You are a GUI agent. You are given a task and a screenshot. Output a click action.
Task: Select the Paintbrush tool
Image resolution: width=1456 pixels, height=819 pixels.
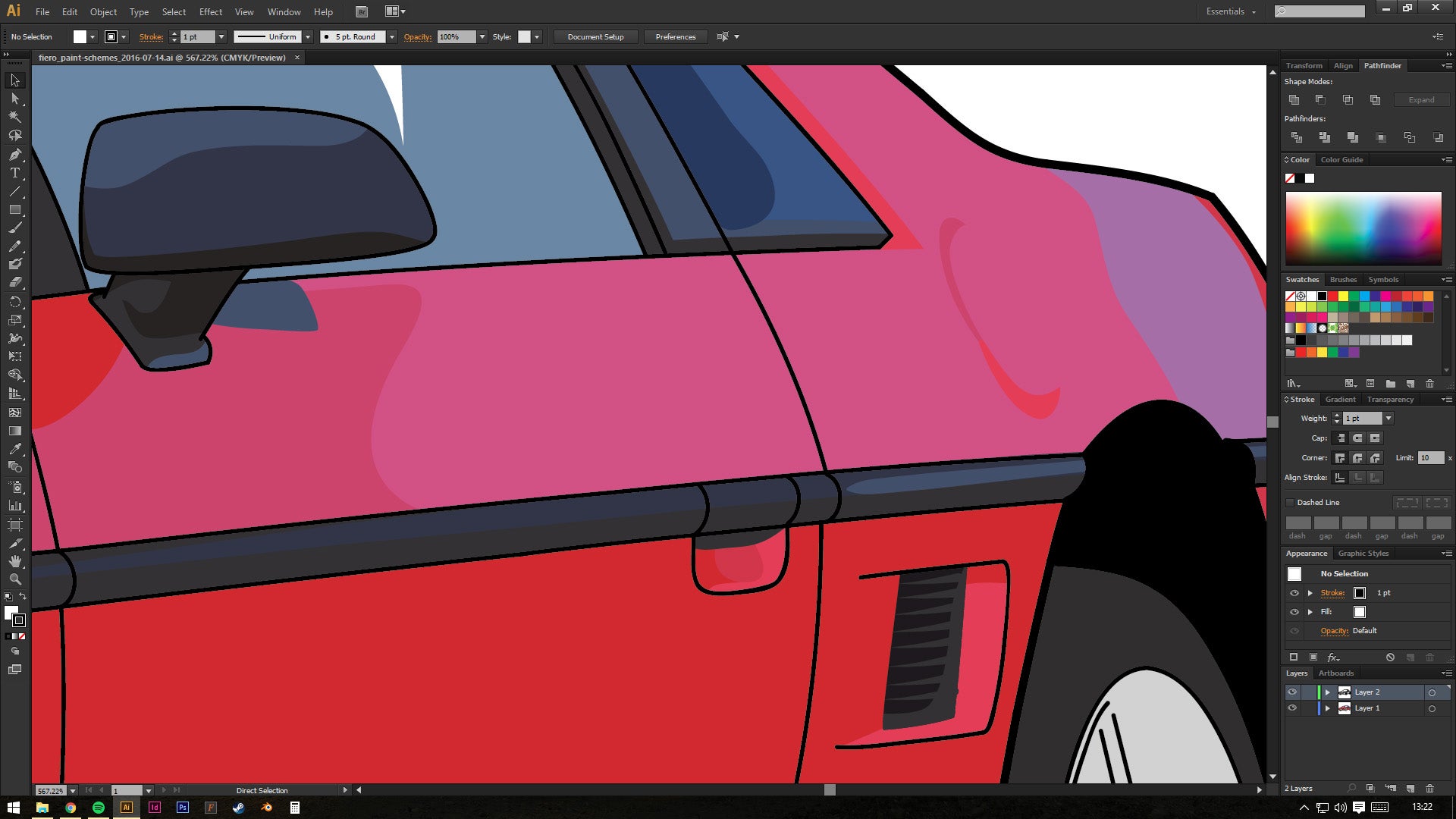[x=14, y=228]
